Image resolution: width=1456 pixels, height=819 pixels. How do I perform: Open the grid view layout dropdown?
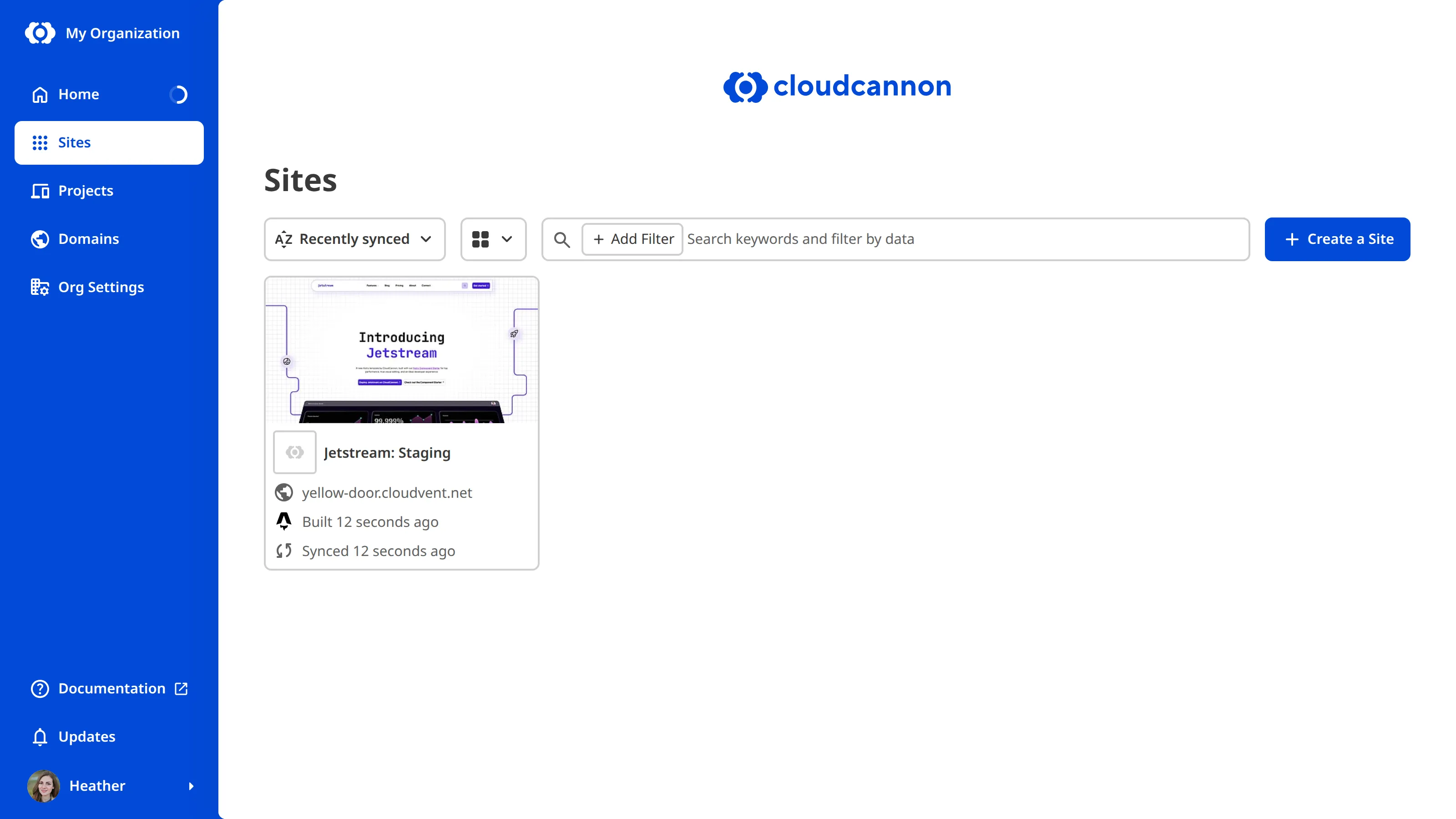[493, 239]
